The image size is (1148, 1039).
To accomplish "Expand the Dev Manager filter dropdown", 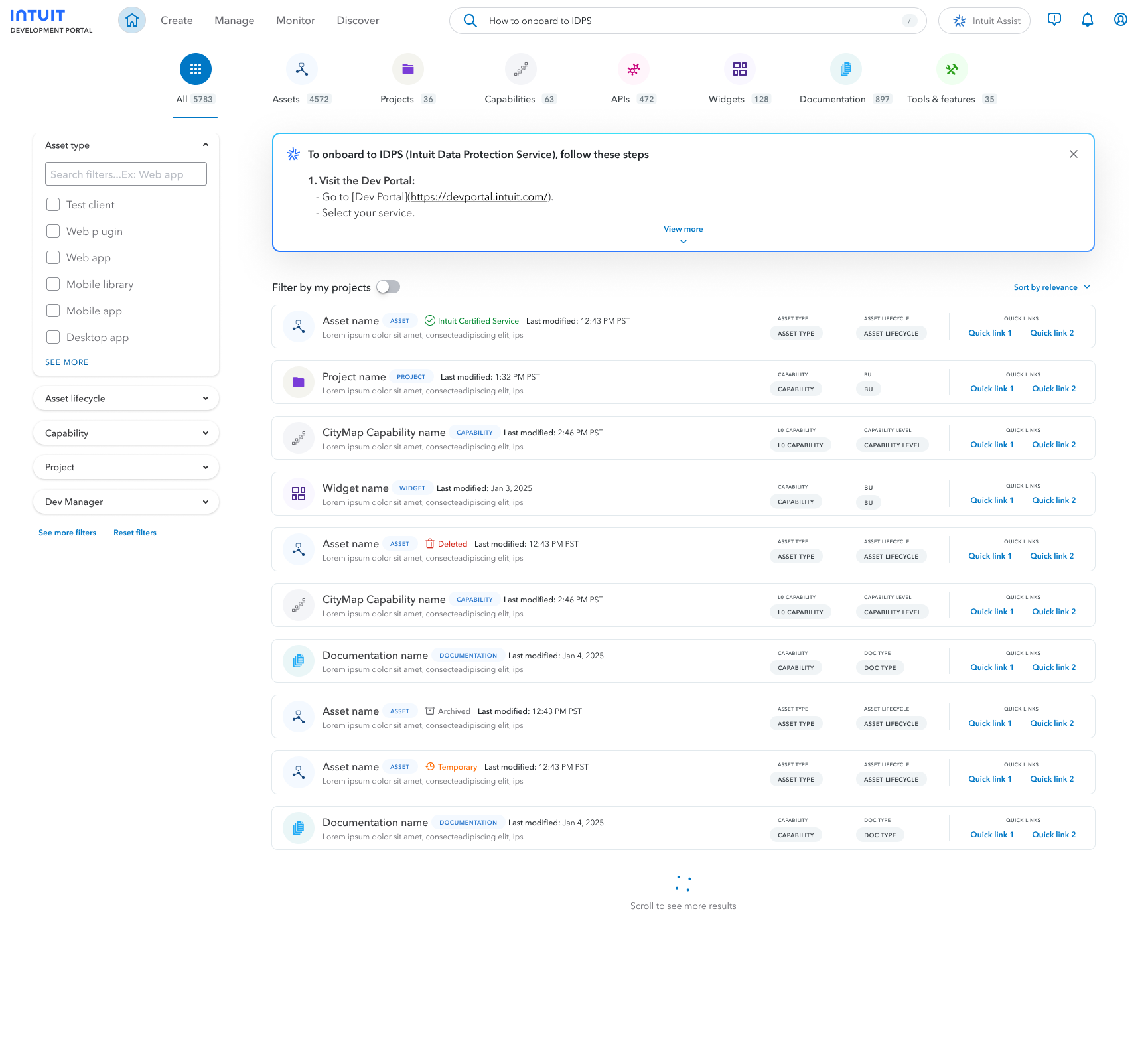I will tap(126, 502).
